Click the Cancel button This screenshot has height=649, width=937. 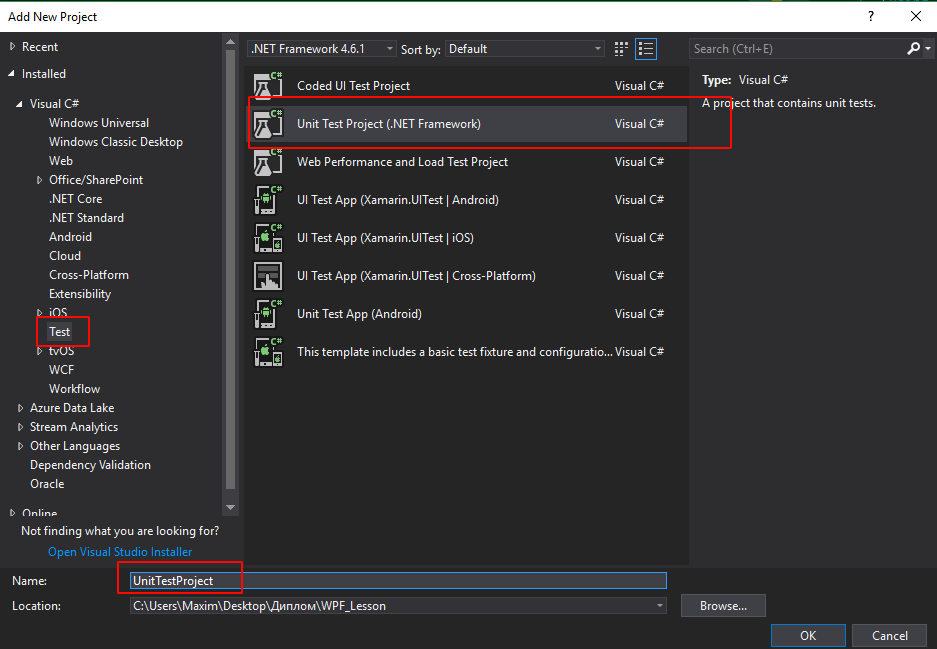click(889, 636)
